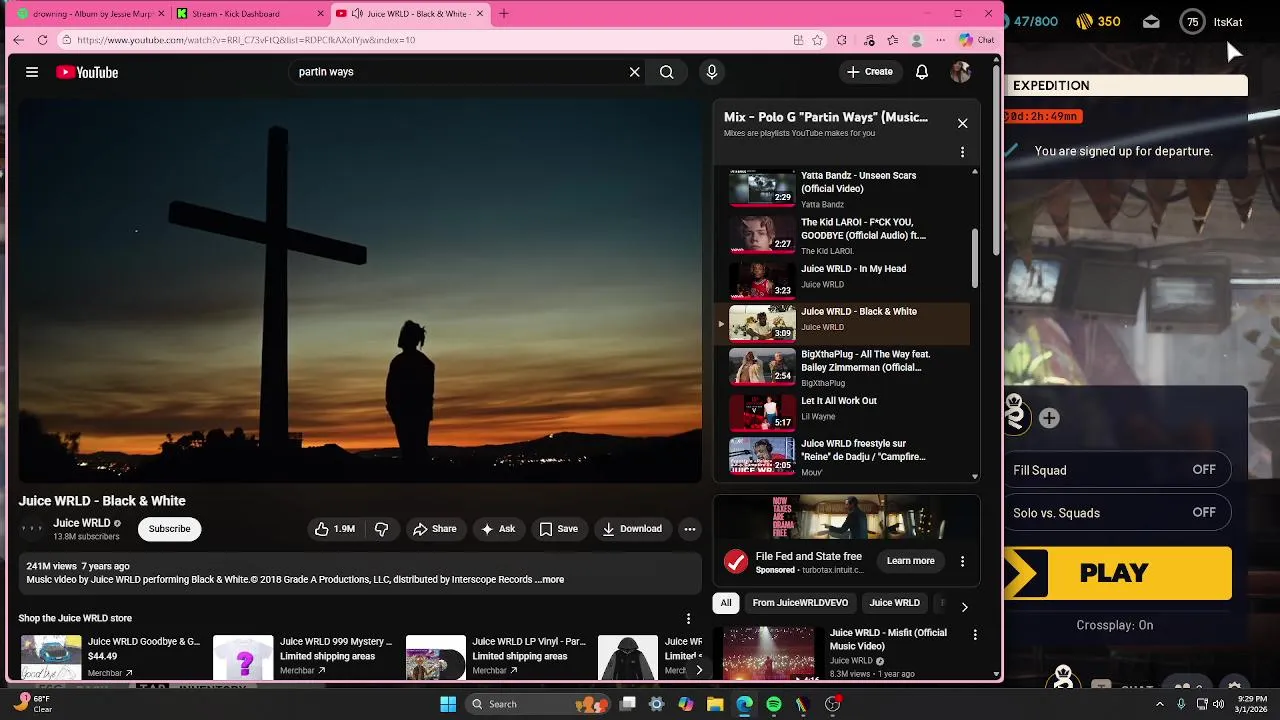The image size is (1280, 720).
Task: Switch to the drowning Jessie Murph browser tab
Action: [88, 14]
